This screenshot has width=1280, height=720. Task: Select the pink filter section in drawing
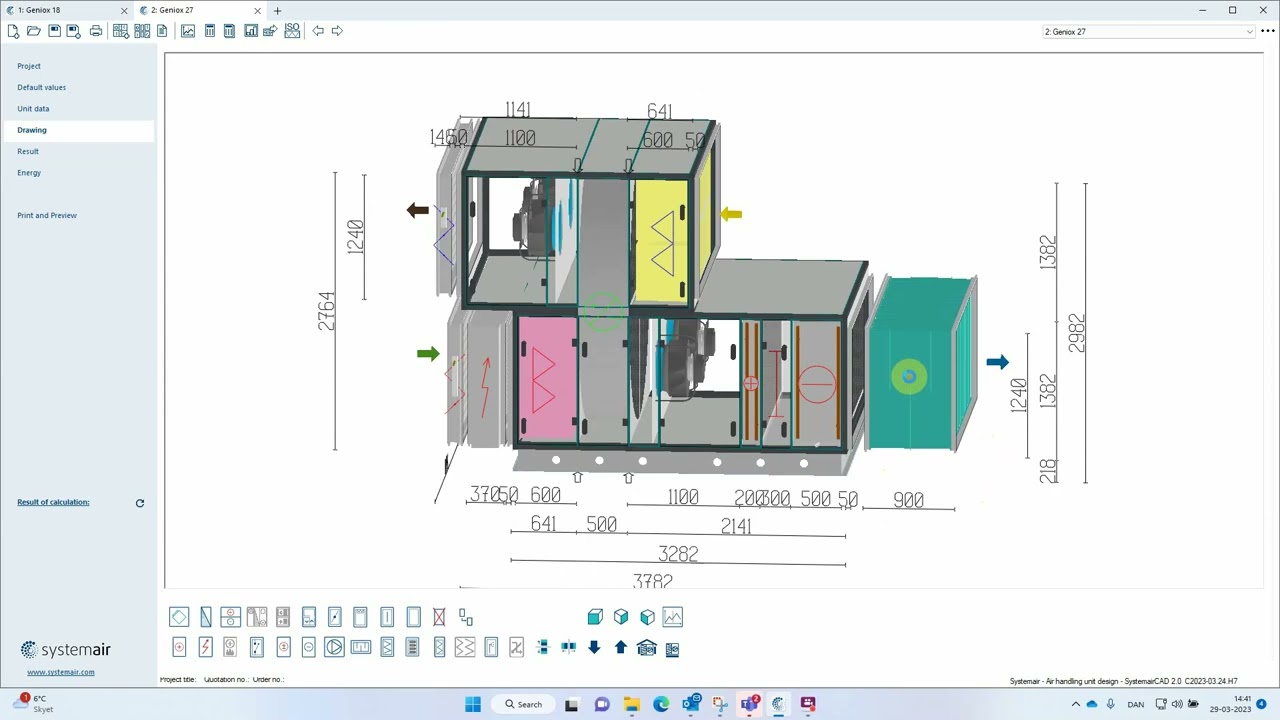(x=546, y=380)
